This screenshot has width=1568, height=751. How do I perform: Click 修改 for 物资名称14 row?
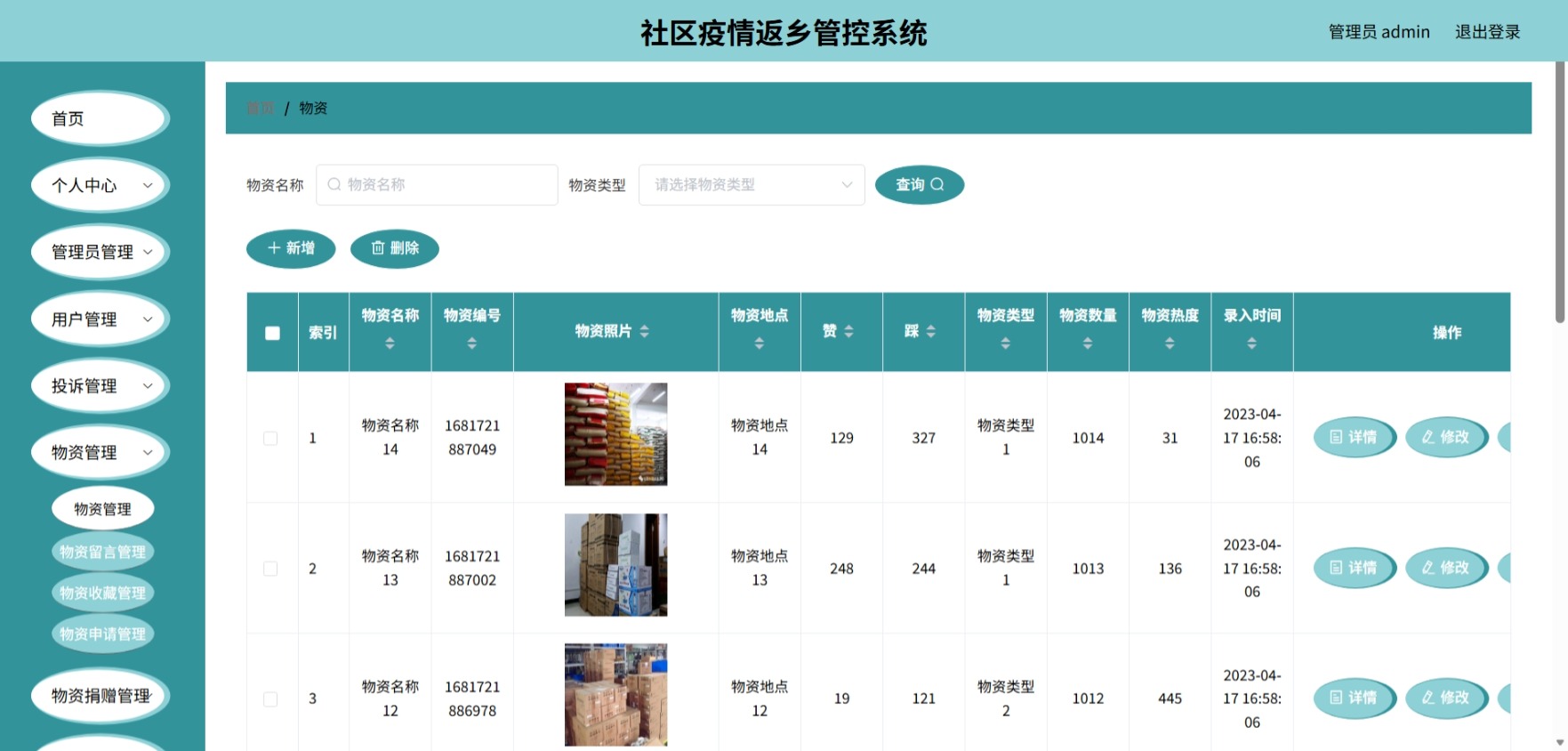[x=1446, y=437]
